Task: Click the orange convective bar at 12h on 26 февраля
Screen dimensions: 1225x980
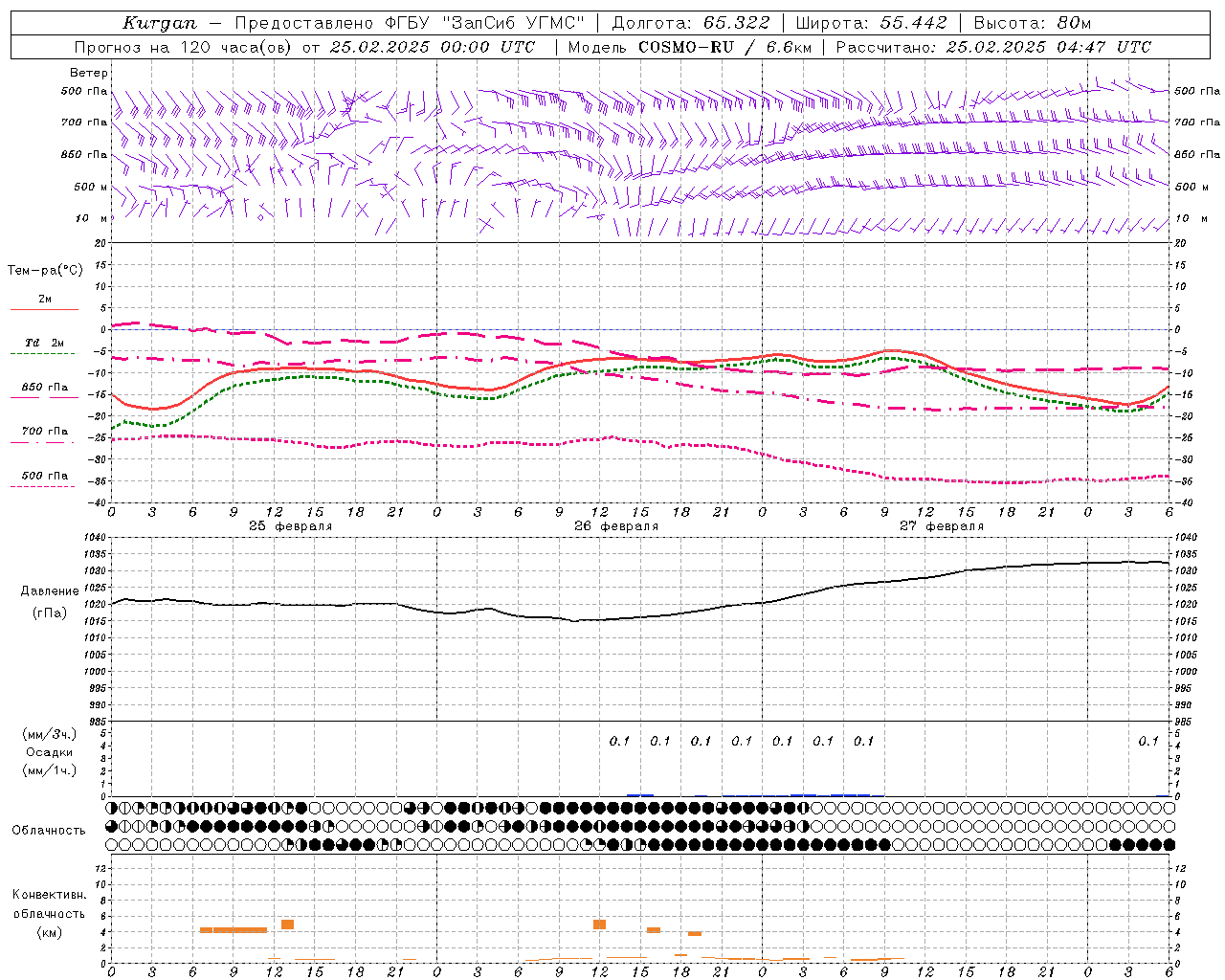Action: point(599,924)
